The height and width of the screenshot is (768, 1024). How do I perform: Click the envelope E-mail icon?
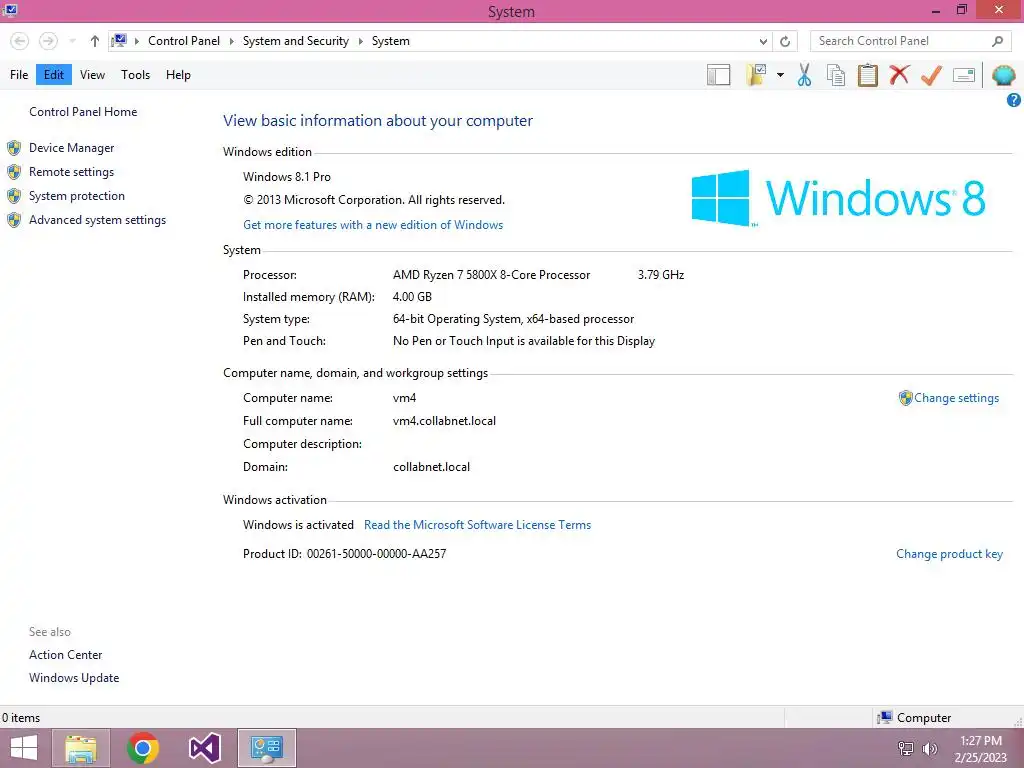tap(964, 75)
